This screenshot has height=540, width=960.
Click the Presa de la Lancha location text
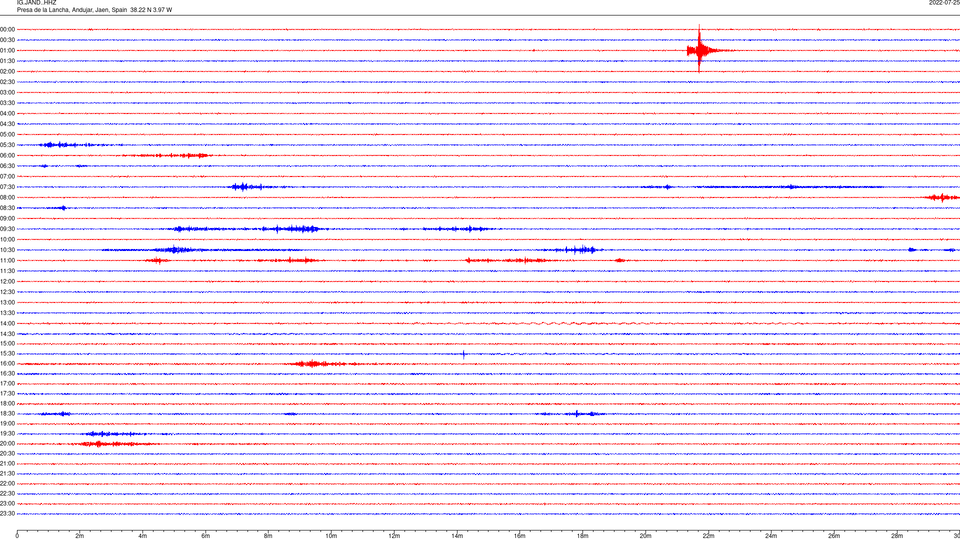(94, 10)
